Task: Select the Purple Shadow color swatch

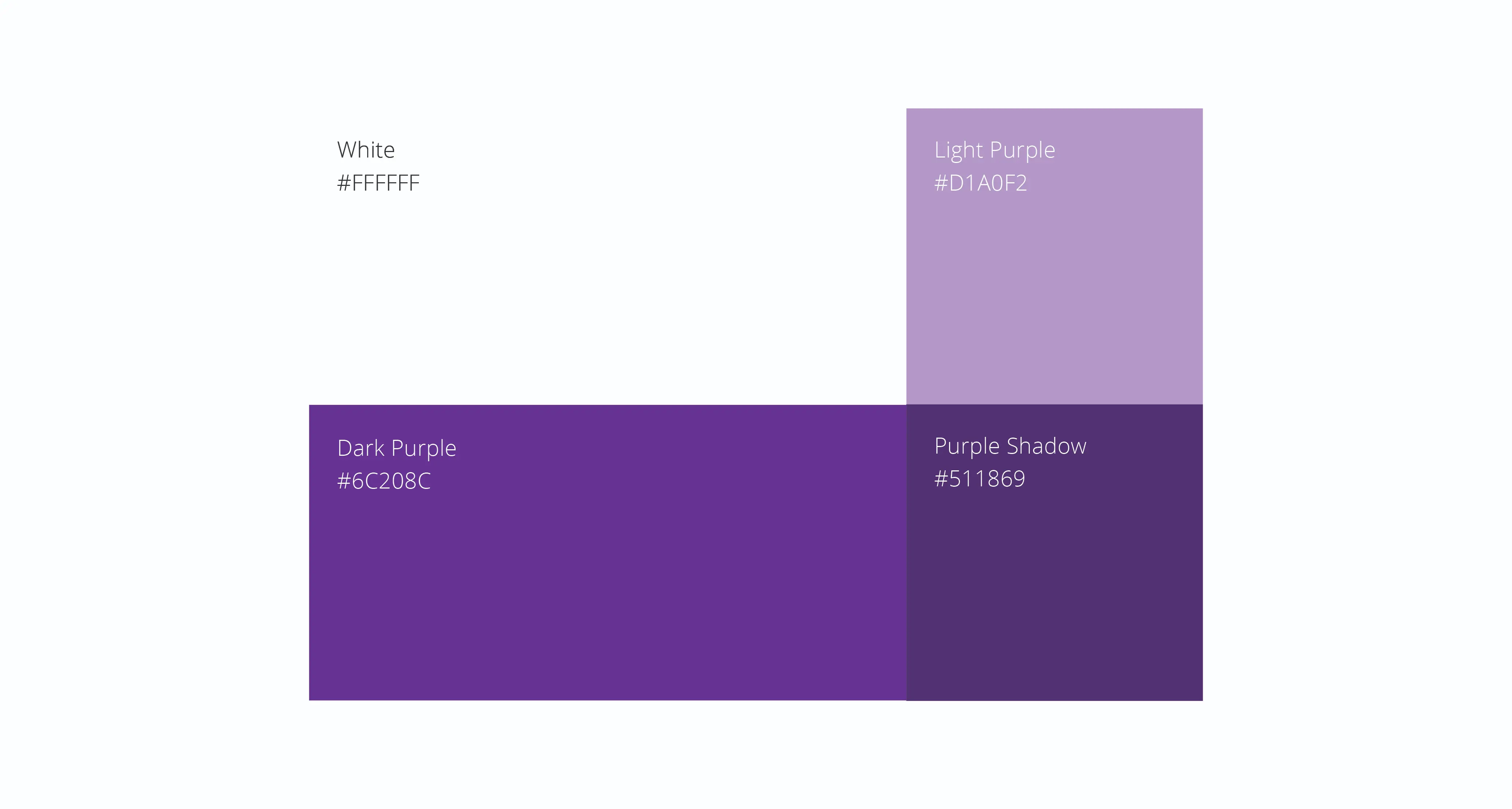Action: tap(1054, 553)
